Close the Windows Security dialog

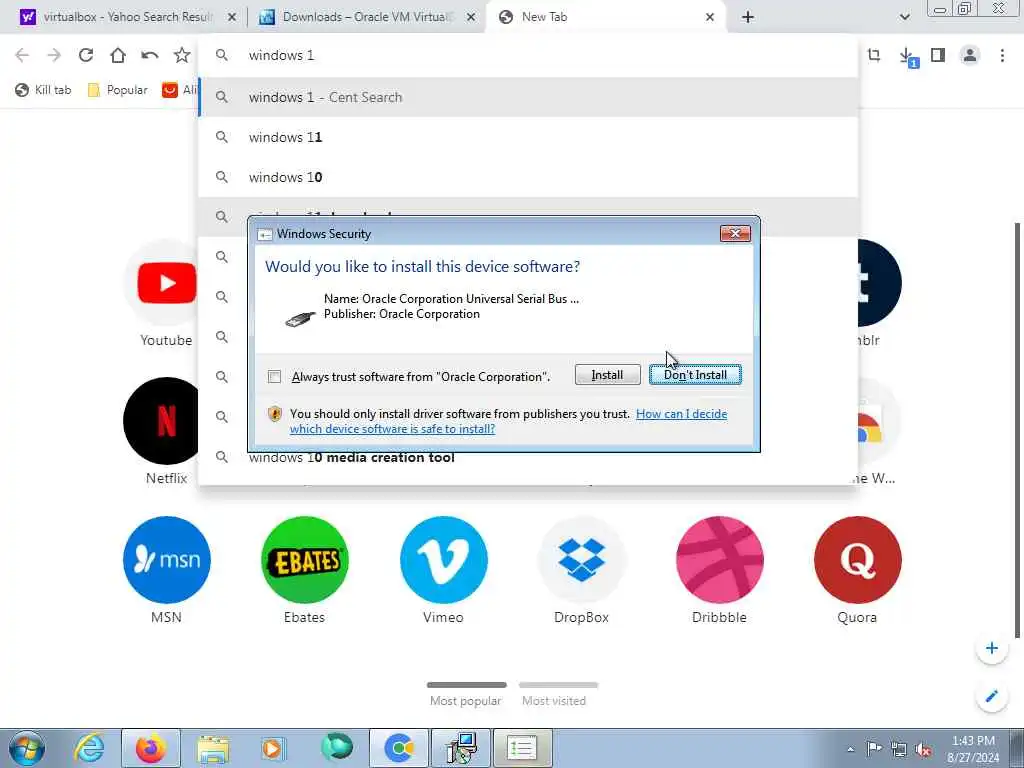(735, 234)
